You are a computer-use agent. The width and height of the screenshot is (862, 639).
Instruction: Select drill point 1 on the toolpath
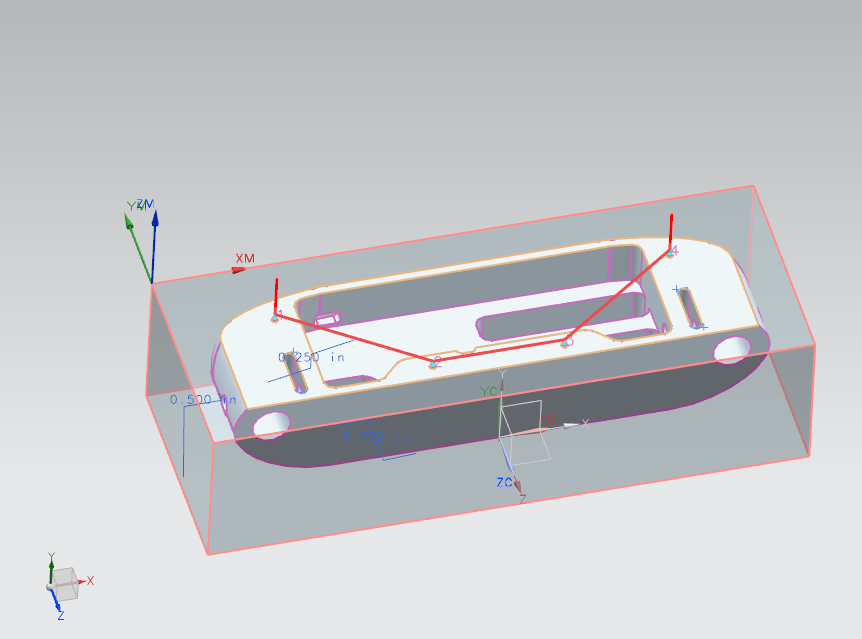coord(275,317)
